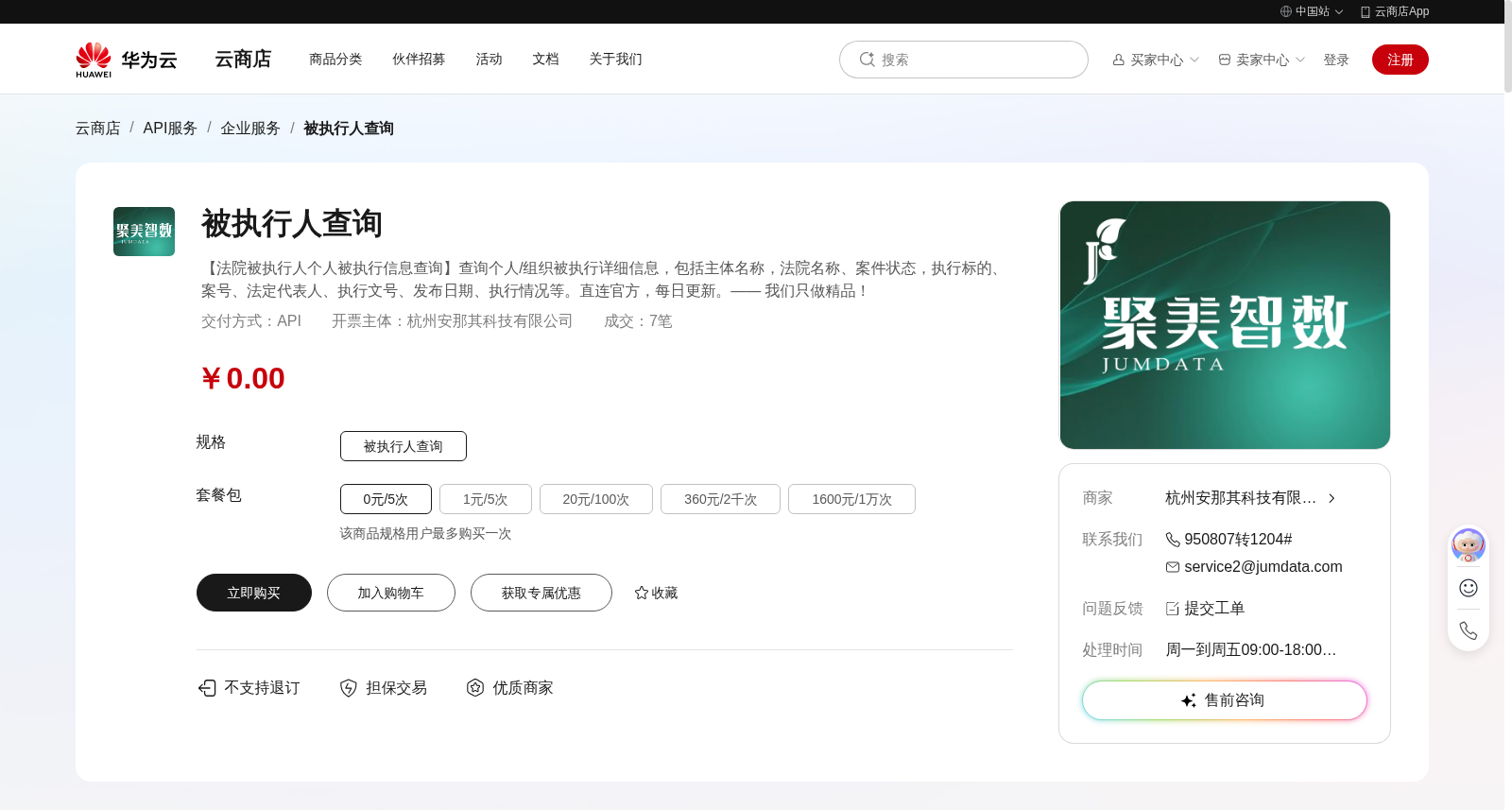Select the 被执行人查询 specification option
Screen dimensions: 1512x810
pos(404,446)
